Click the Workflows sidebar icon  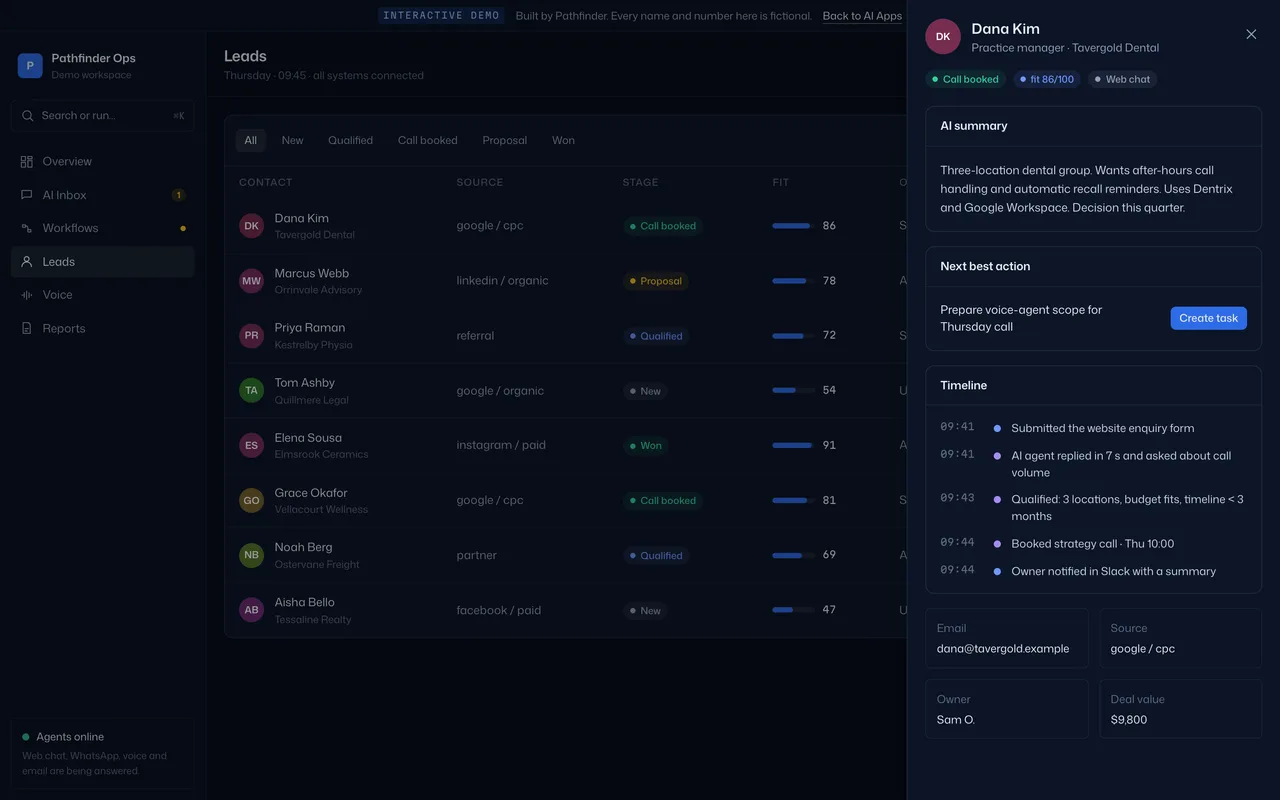(27, 228)
